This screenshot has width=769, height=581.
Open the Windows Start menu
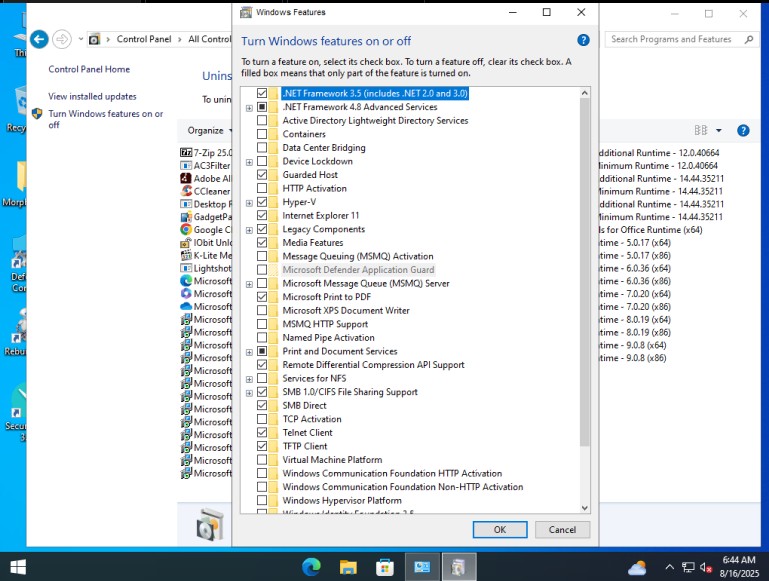pos(18,567)
